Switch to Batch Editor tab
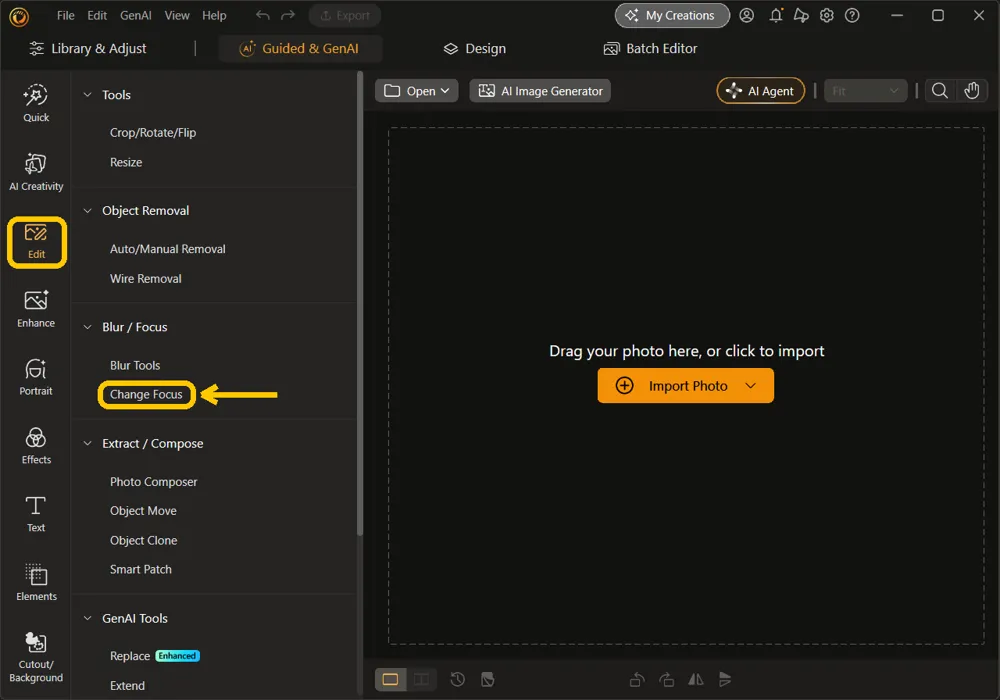 [651, 48]
